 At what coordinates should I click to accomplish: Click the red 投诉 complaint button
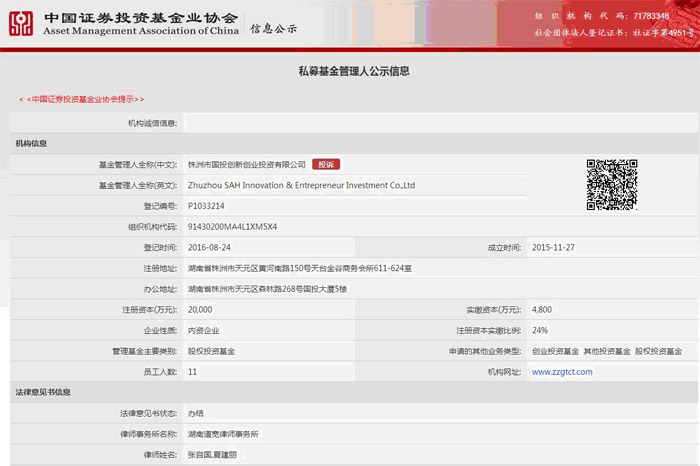[326, 164]
